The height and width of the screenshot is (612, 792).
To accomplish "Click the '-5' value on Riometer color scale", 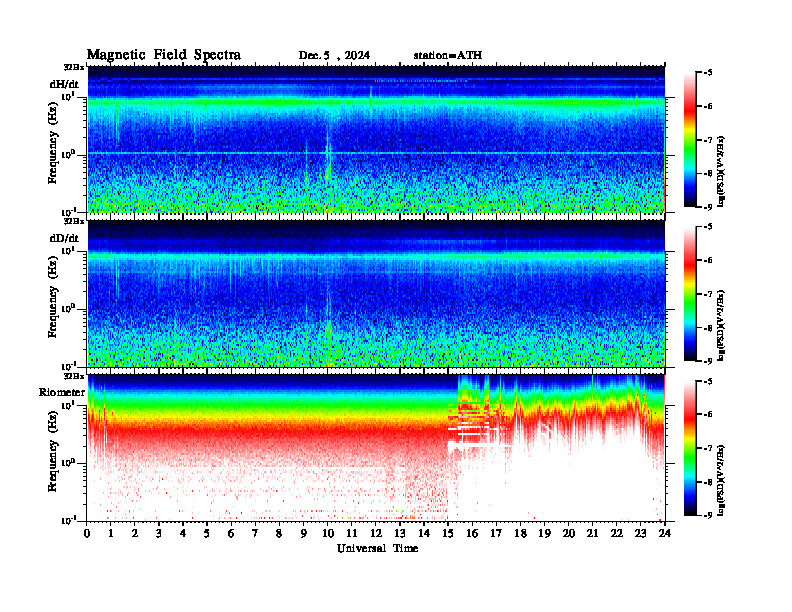I will click(708, 381).
